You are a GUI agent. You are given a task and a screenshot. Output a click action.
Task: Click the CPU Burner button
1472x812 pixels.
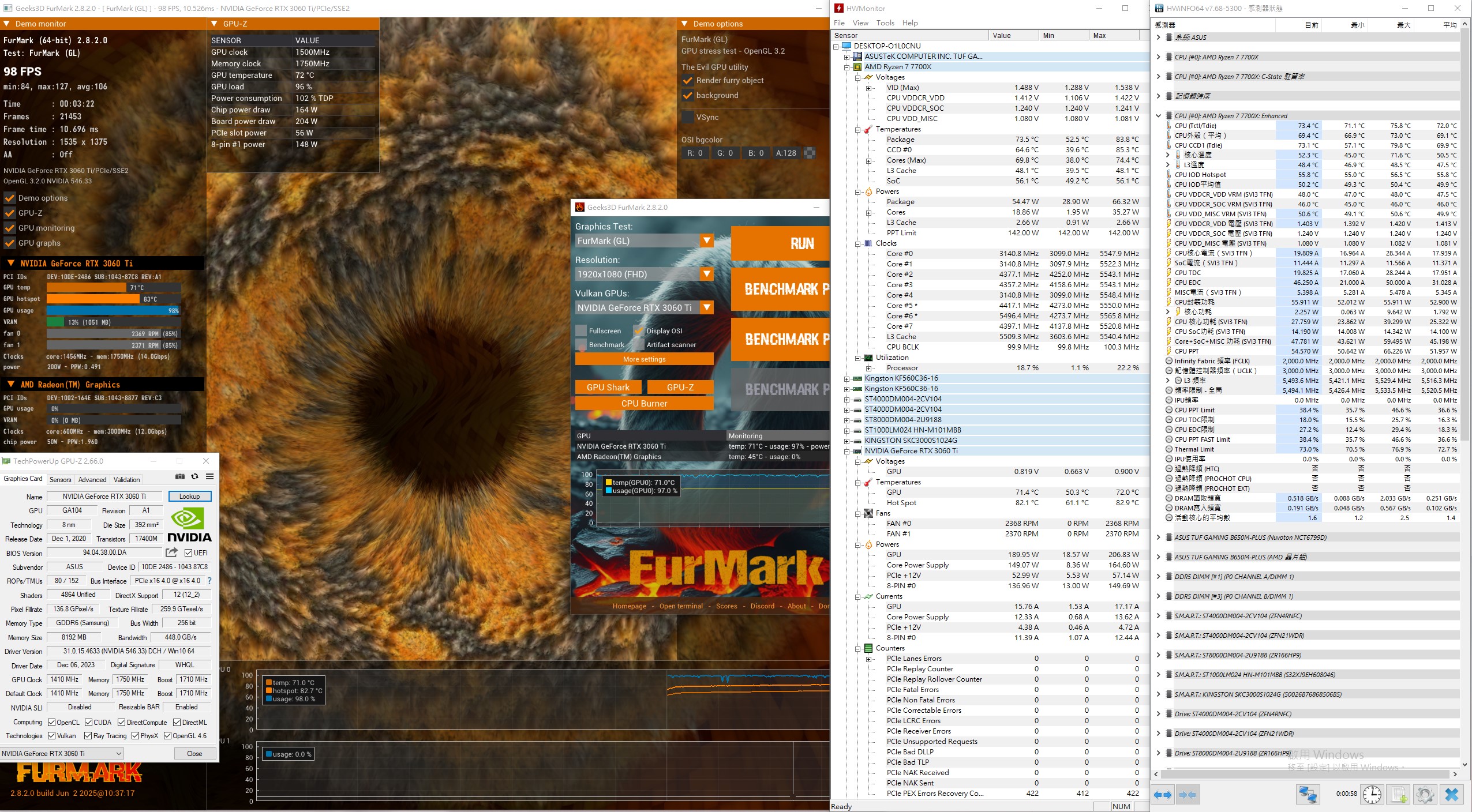pyautogui.click(x=644, y=403)
